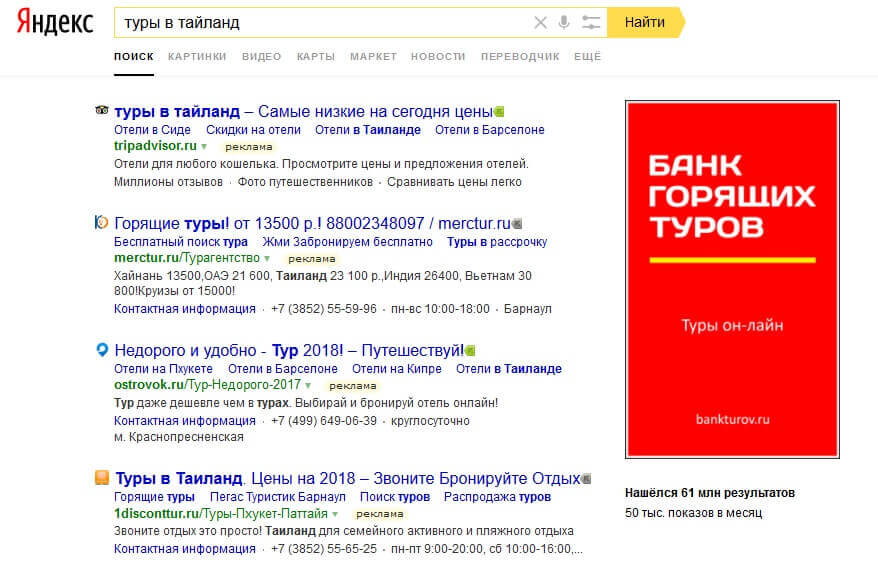Switch to the ВИДЕО tab

(261, 57)
